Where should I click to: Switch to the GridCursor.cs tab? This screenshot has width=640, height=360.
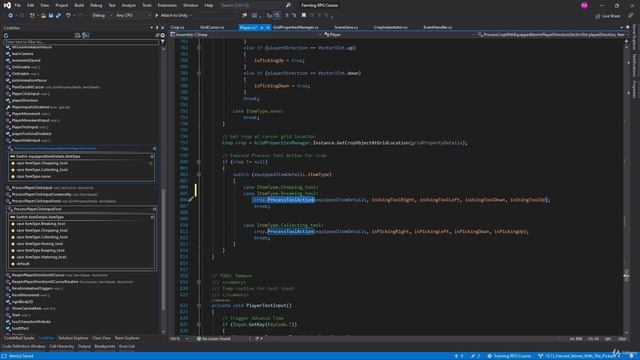(x=212, y=27)
